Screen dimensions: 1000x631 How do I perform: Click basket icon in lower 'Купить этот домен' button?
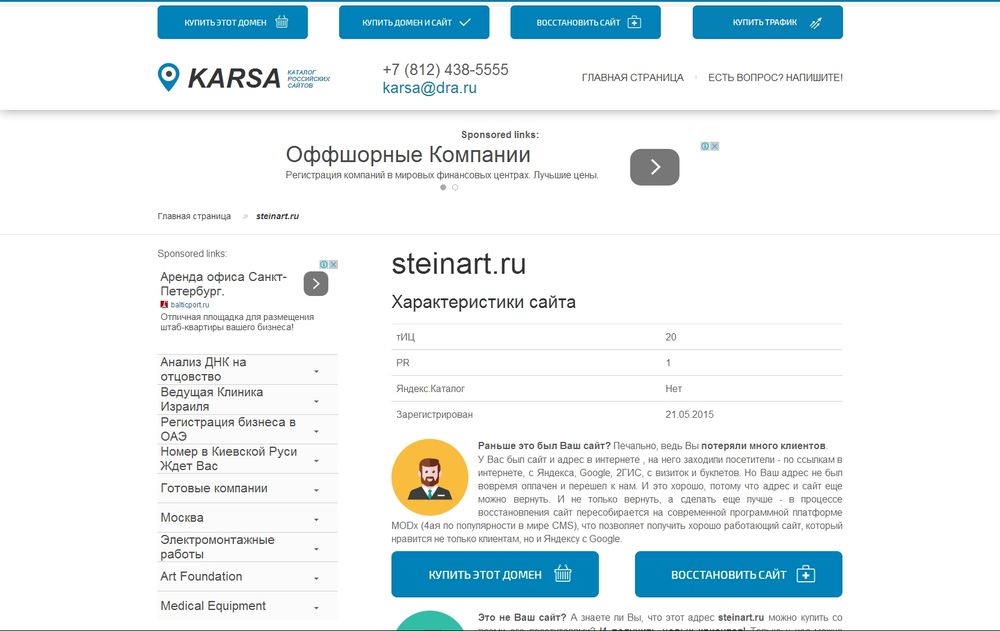click(x=562, y=574)
